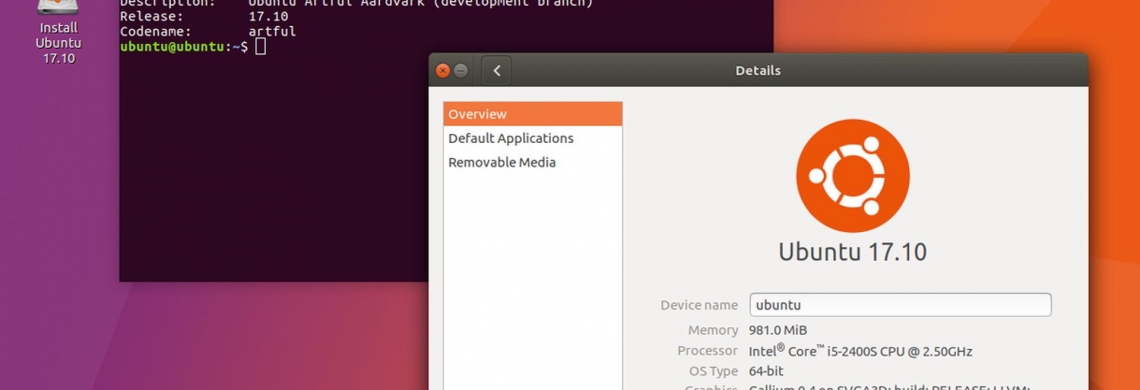Click the Release 17.10 line in terminal
1140x390 pixels.
coord(204,16)
